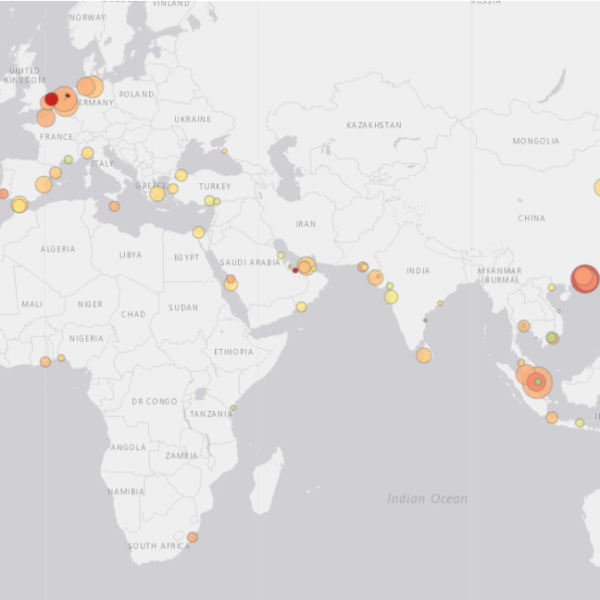Click the orange marker on Pakistan's coast
600x600 pixels.
click(363, 267)
